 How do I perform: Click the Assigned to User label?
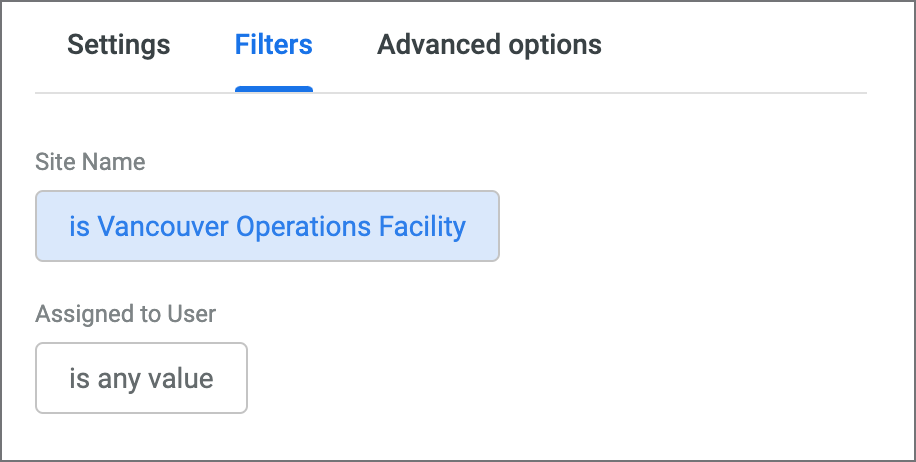pyautogui.click(x=125, y=314)
